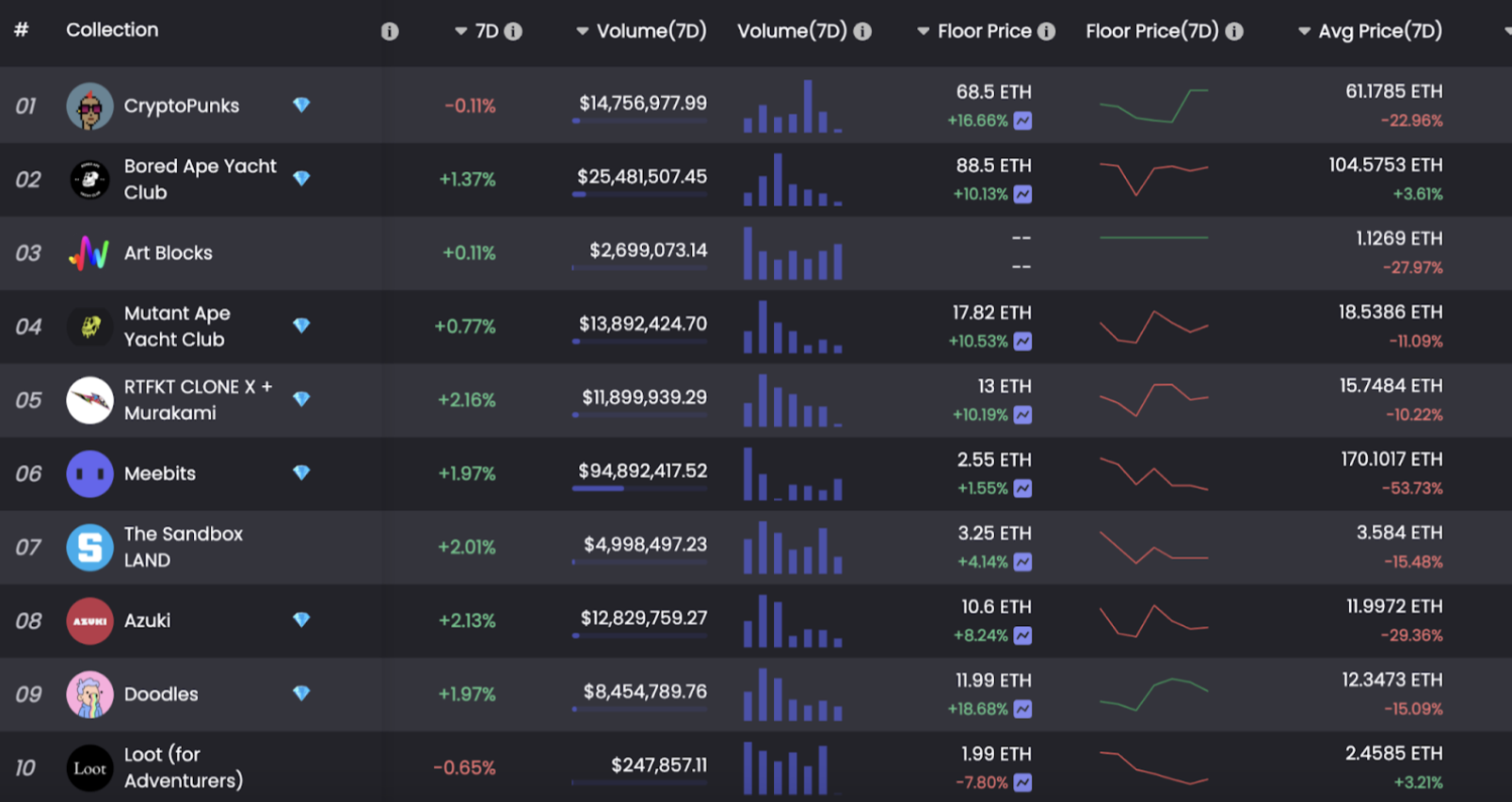Click the diamond badge next to Meebits

pyautogui.click(x=301, y=473)
